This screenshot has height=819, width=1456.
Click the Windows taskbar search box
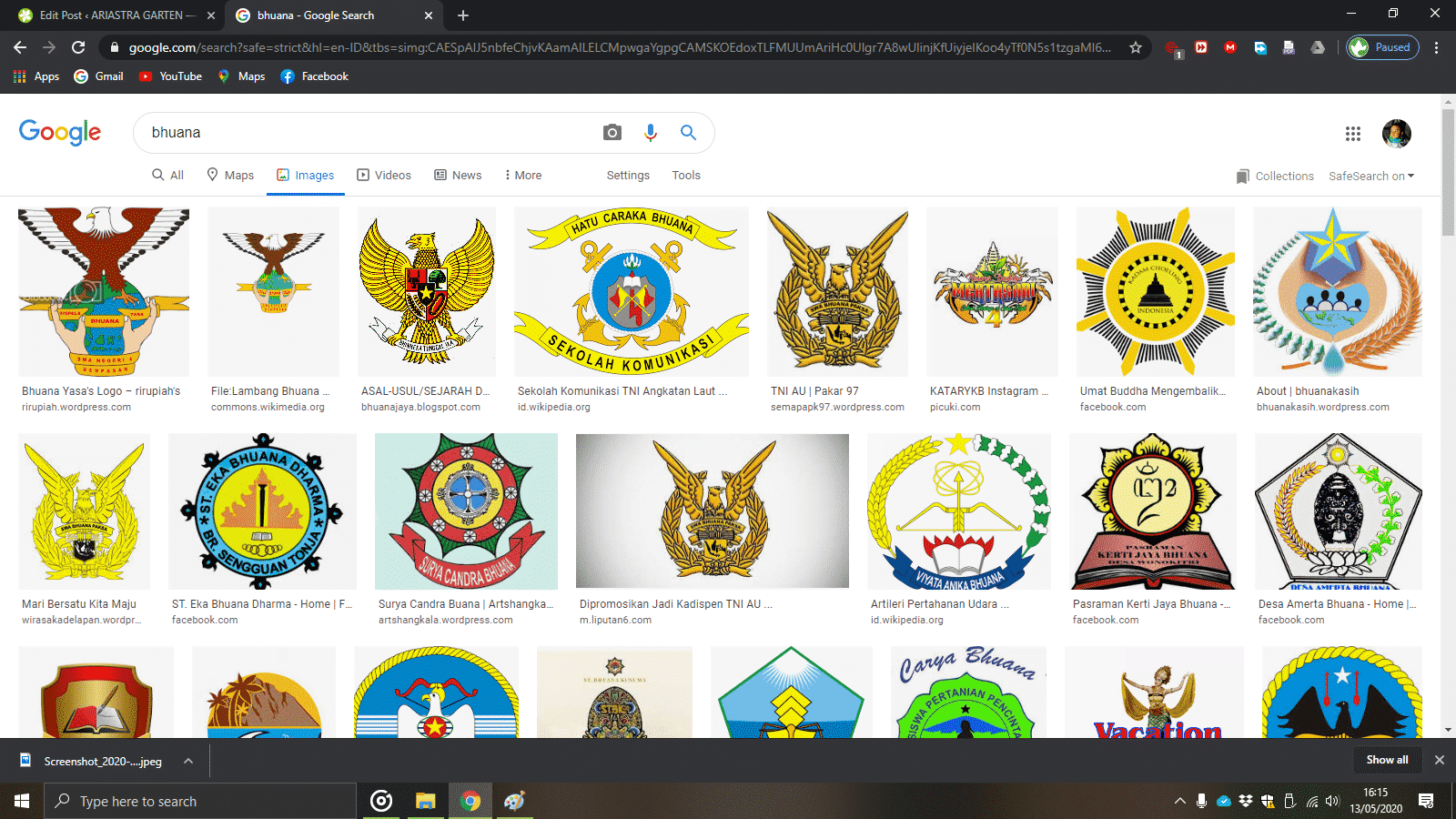(200, 801)
